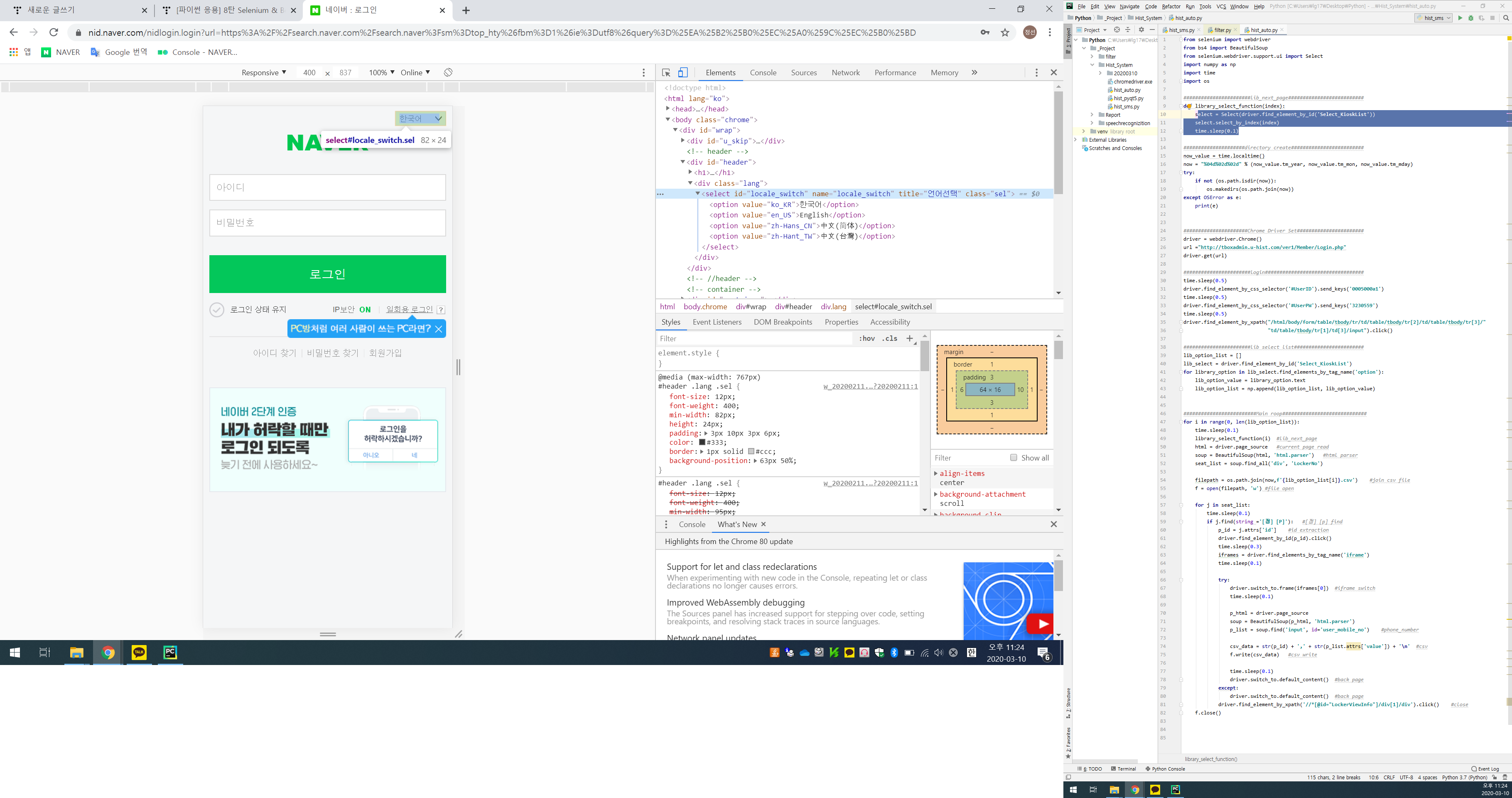Screen dimensions: 1512x798
Task: Open the Responsive device dropdown
Action: point(263,72)
